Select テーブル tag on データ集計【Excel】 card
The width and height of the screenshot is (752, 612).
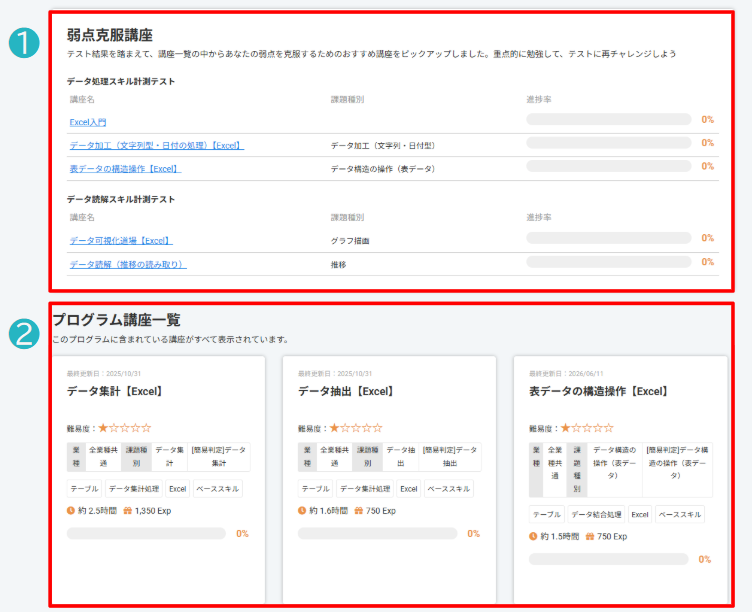coord(84,489)
